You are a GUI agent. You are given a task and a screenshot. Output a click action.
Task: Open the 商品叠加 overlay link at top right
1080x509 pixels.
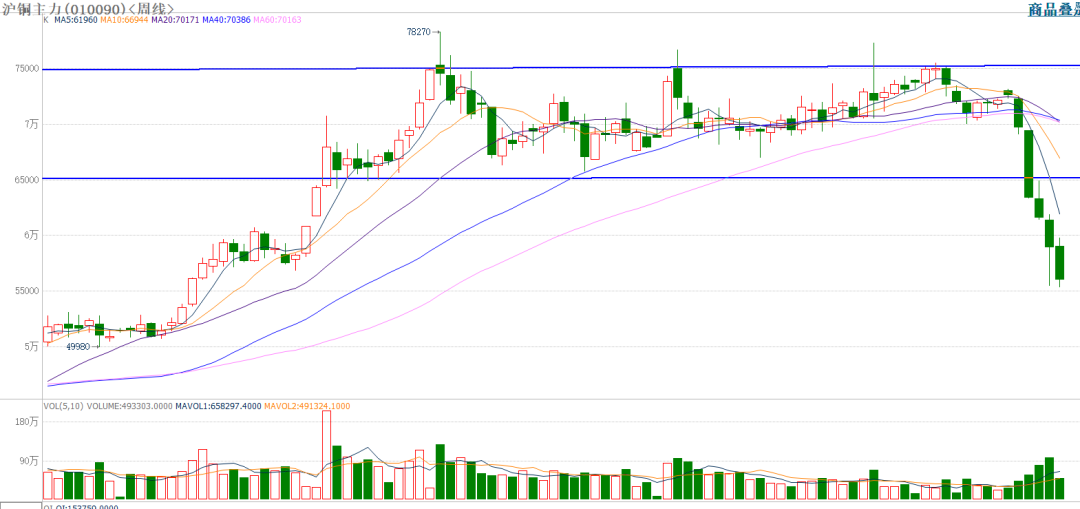point(1054,9)
